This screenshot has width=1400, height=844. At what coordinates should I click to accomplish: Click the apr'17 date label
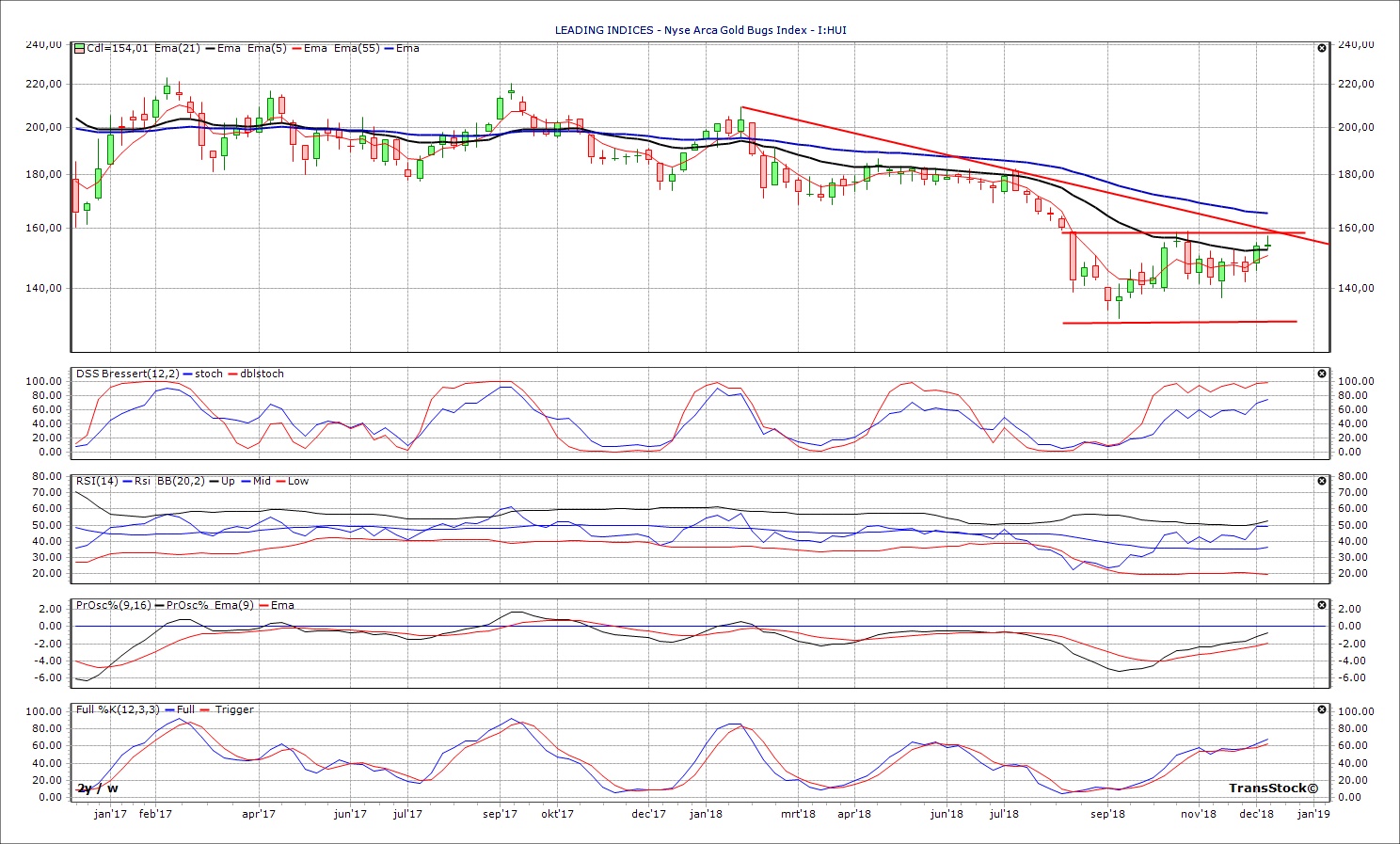(x=259, y=814)
